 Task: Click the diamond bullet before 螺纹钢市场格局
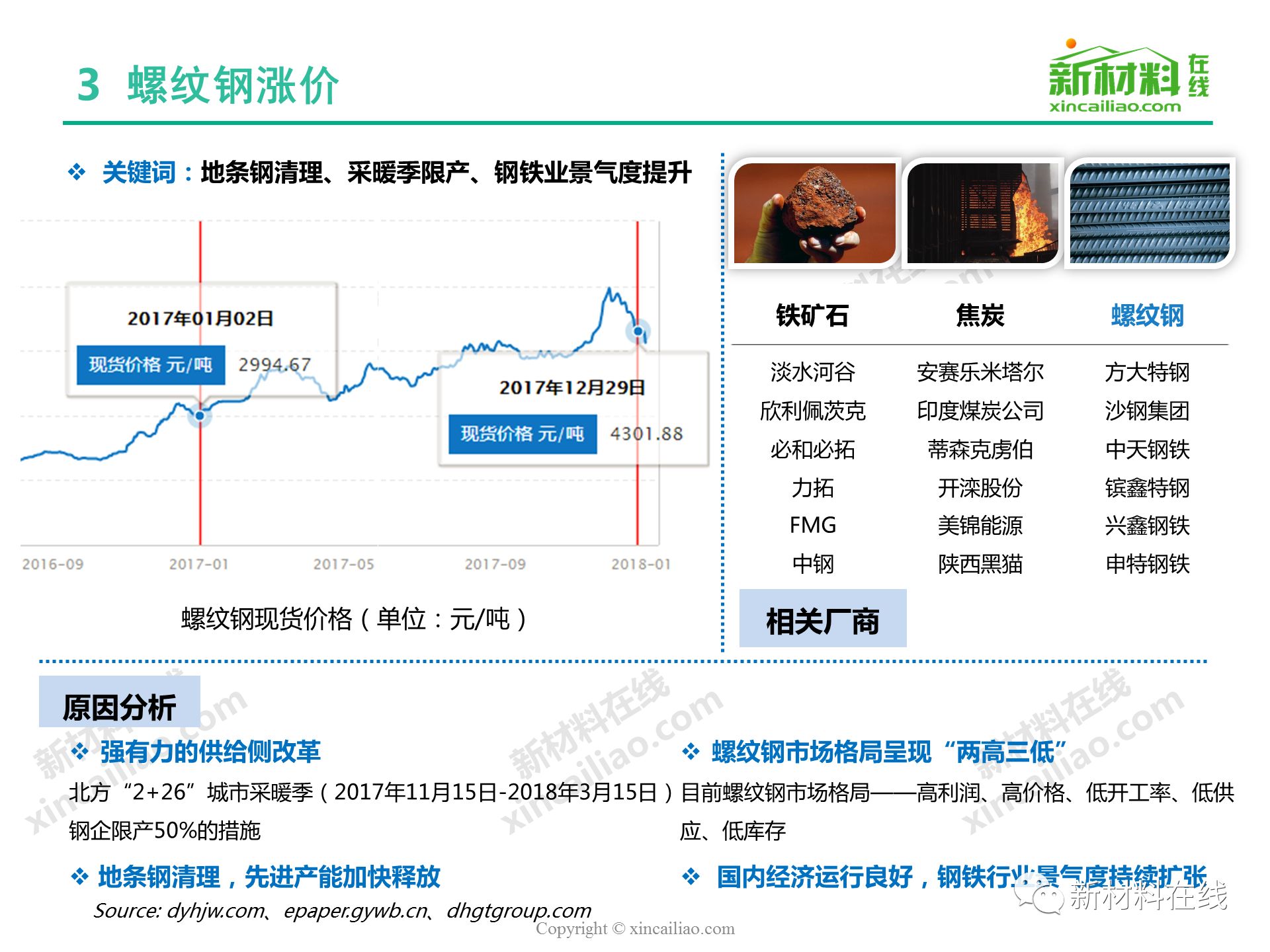[691, 752]
